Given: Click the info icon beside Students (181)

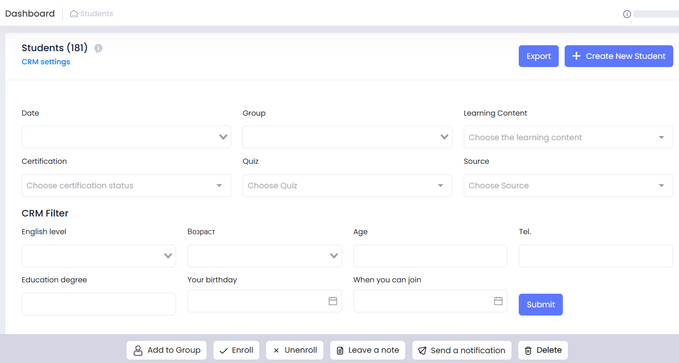Looking at the screenshot, I should [x=99, y=48].
